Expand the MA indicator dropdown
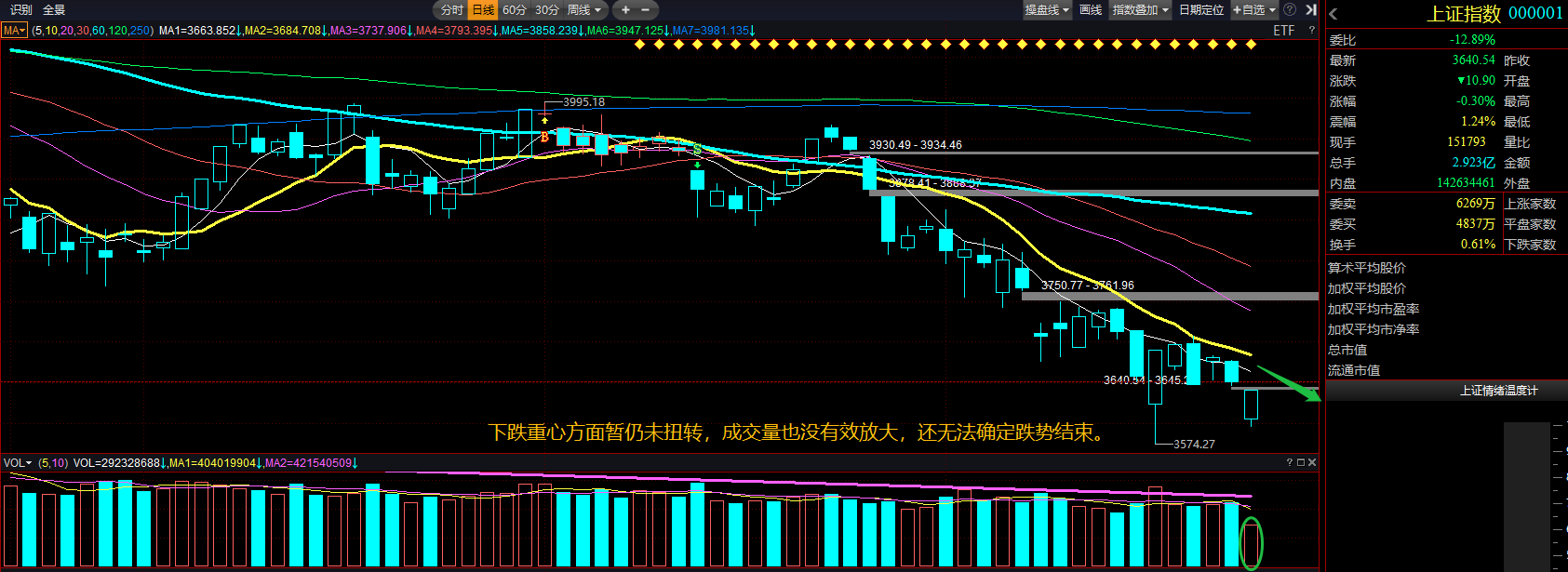 pyautogui.click(x=14, y=31)
